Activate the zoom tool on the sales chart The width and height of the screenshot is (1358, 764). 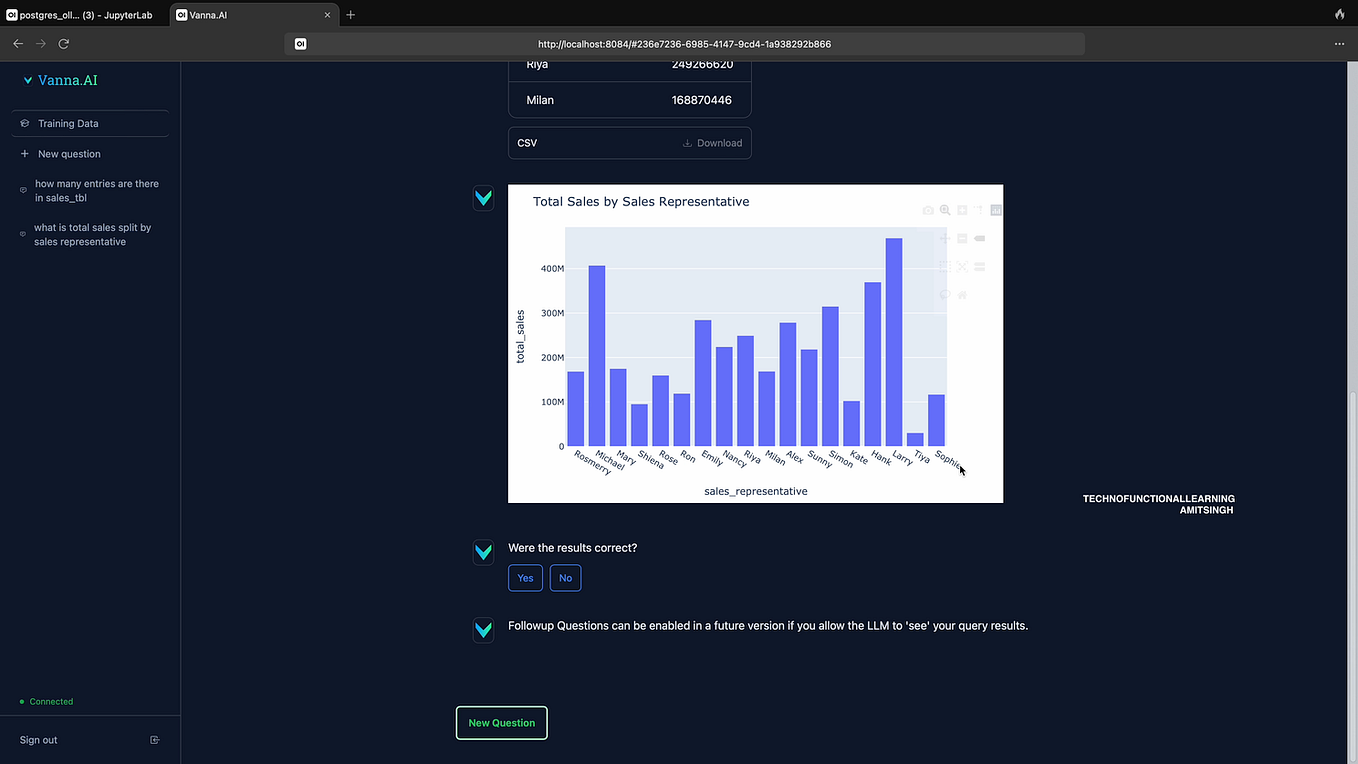click(945, 210)
